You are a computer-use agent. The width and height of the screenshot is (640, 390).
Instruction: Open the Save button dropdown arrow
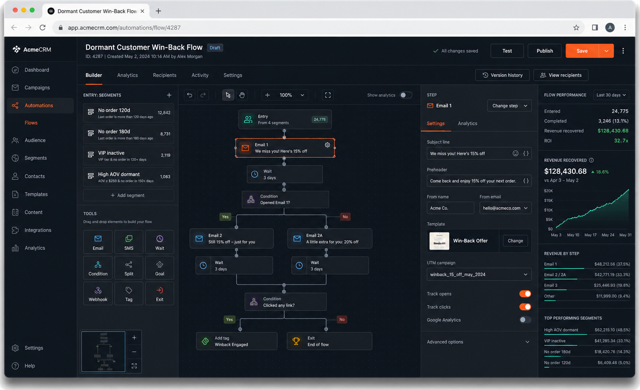click(x=607, y=51)
